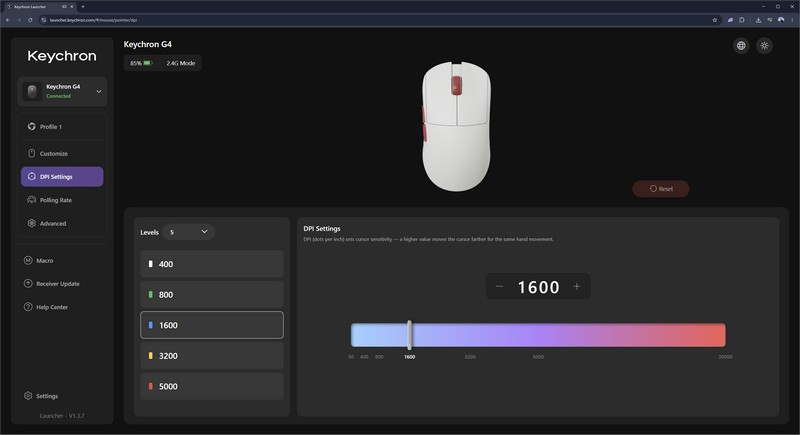The height and width of the screenshot is (435, 800).
Task: Click the Receiver Update arrow icon
Action: (x=28, y=284)
